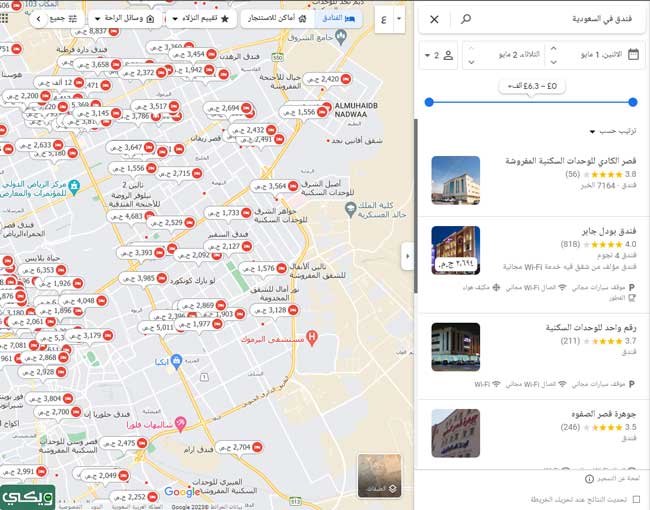The height and width of the screenshot is (510, 650).
Task: Click the filter chips next arrow
Action: pyautogui.click(x=39, y=19)
